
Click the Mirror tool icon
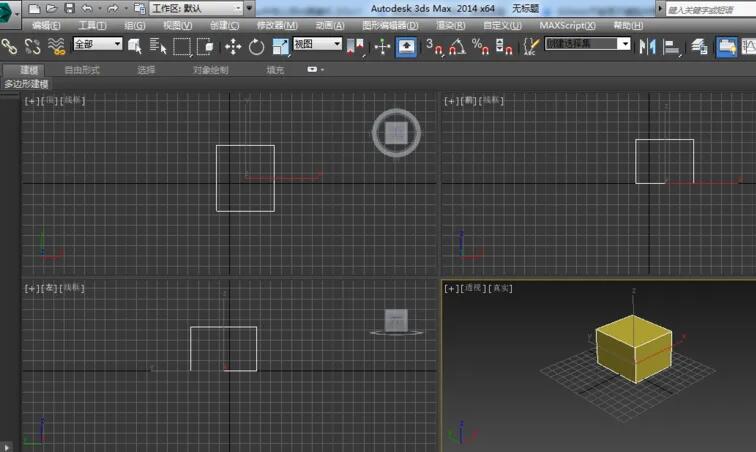coord(648,46)
